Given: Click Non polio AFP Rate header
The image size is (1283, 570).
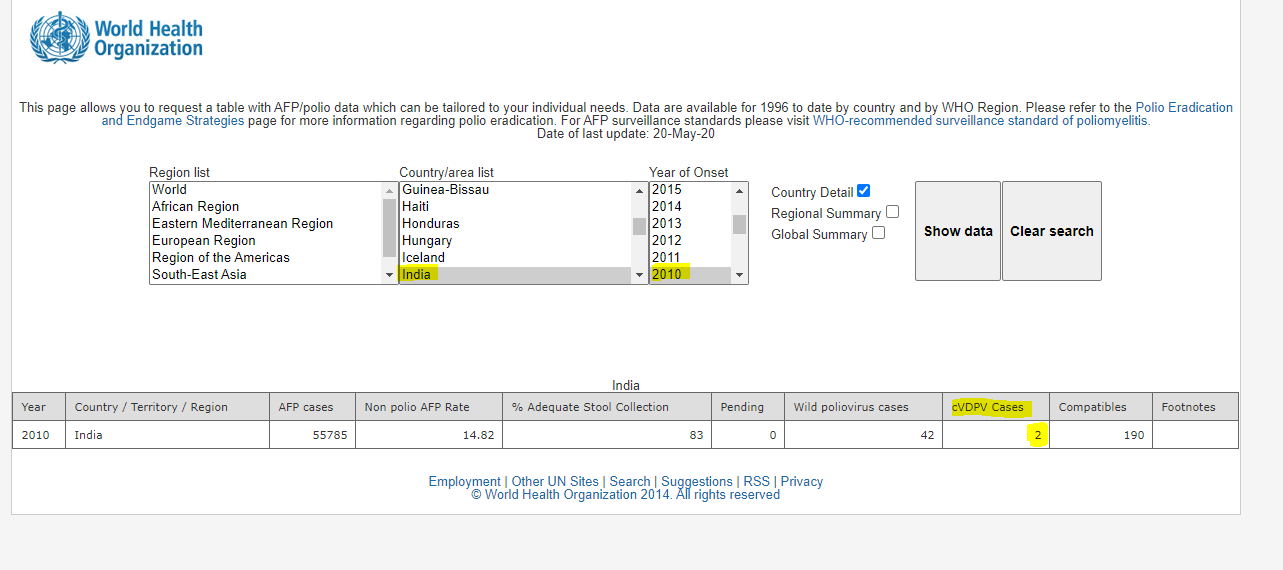Looking at the screenshot, I should (429, 407).
